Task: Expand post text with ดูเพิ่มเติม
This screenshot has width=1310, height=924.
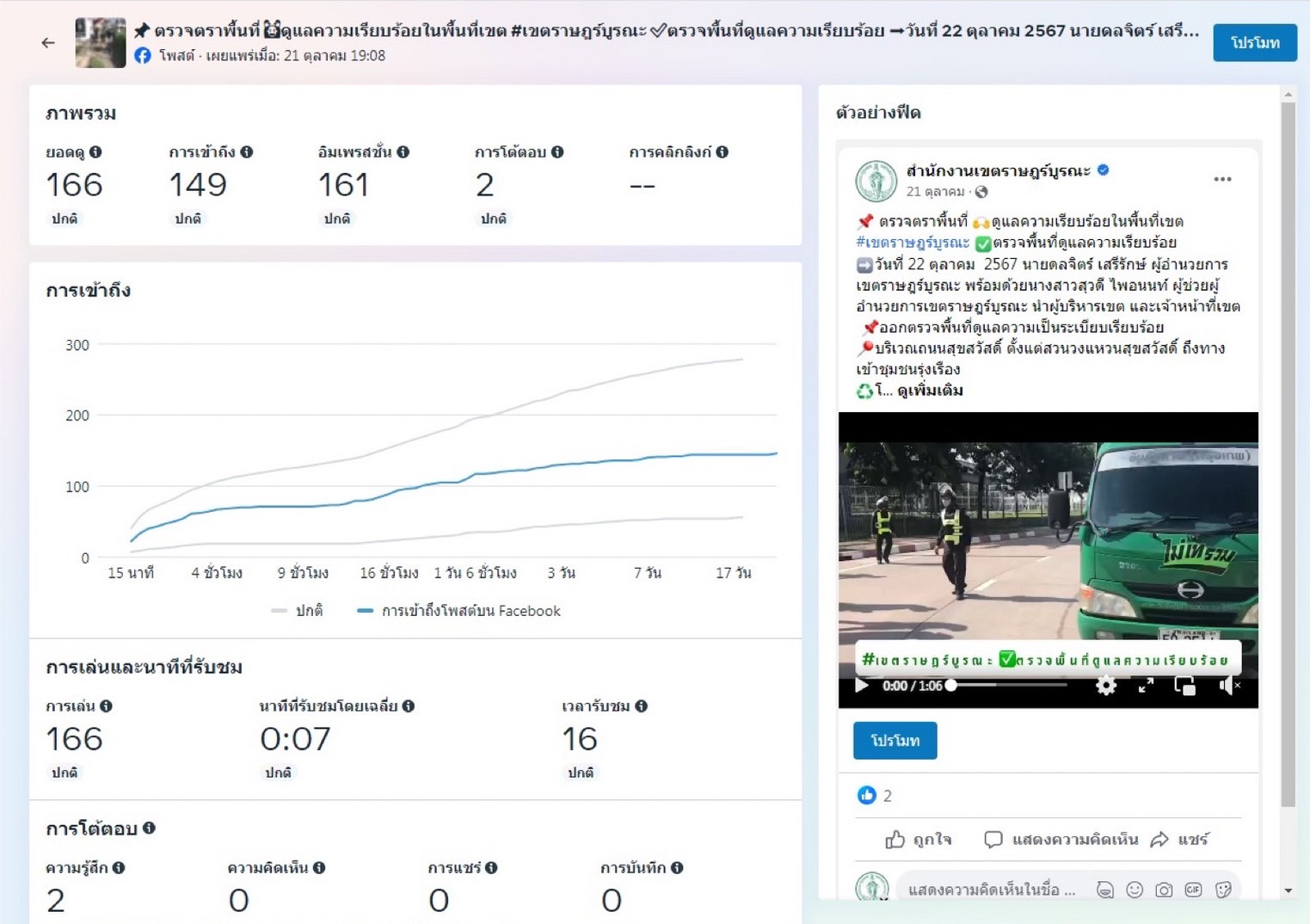Action: pos(930,391)
